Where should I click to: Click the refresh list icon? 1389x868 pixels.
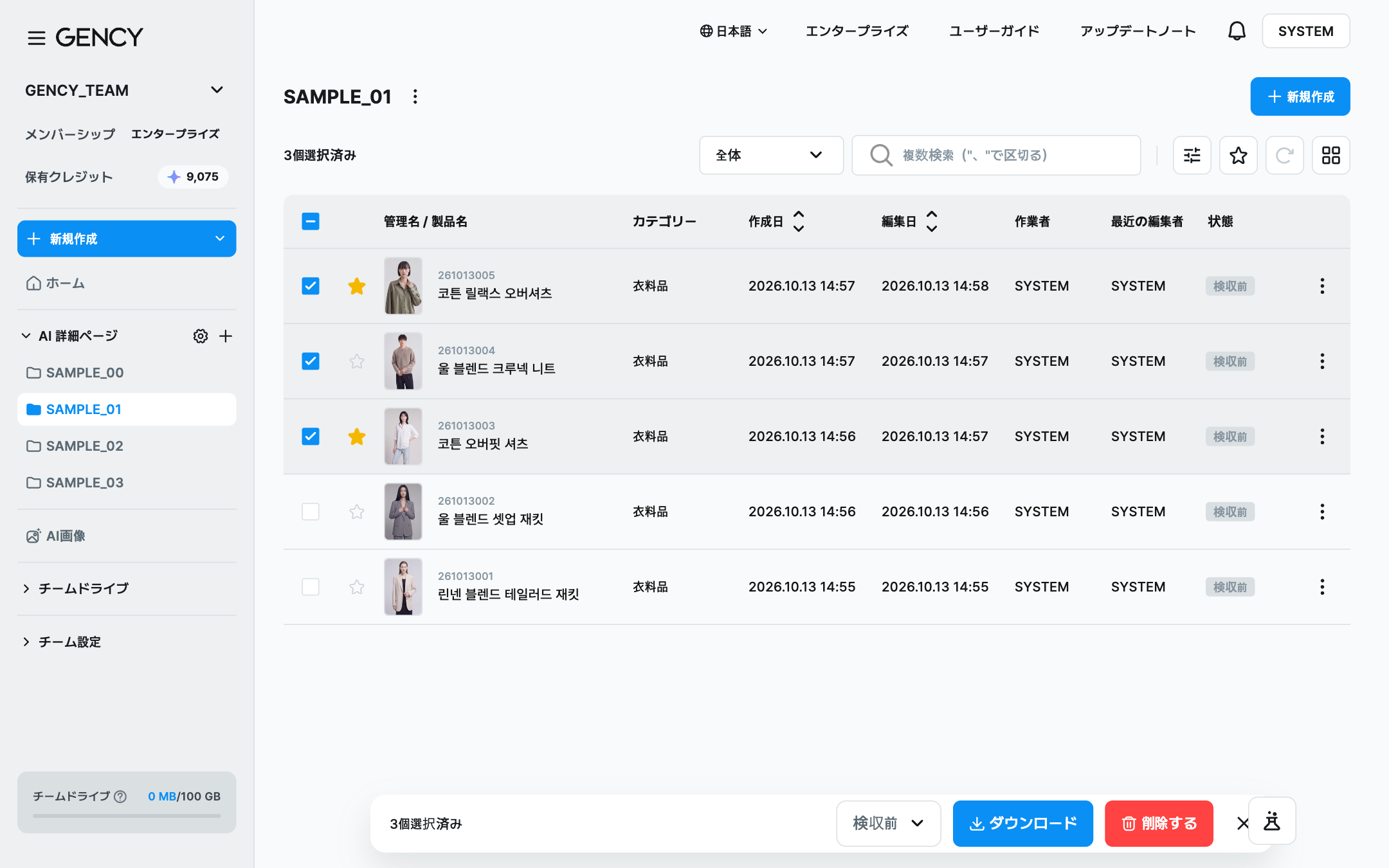[x=1285, y=155]
